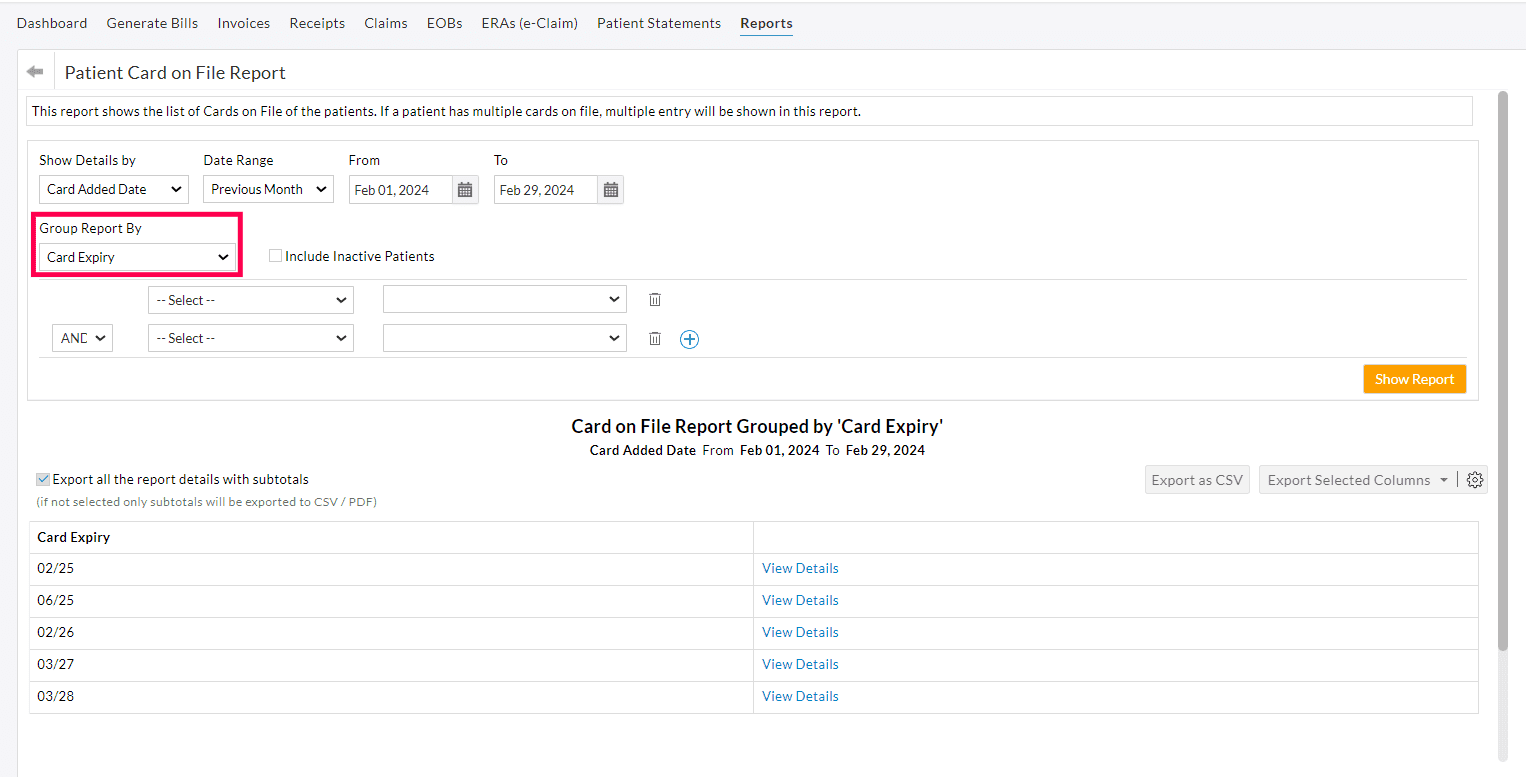Screen dimensions: 1526x777
Task: Uncheck exporting all report details with subtotals
Action: pyautogui.click(x=41, y=478)
